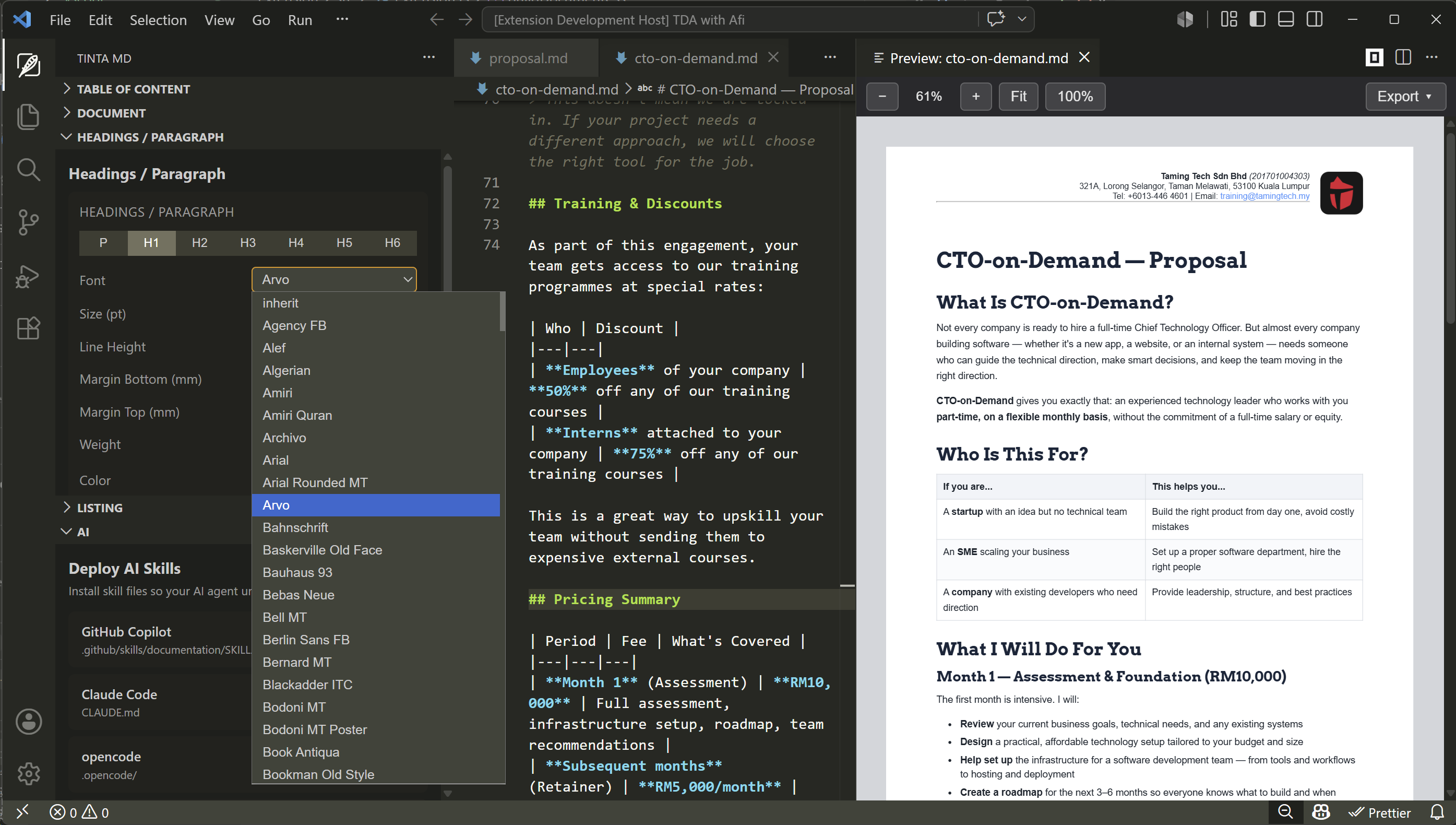This screenshot has width=1456, height=825.
Task: Select the H3 heading style button
Action: pos(247,243)
